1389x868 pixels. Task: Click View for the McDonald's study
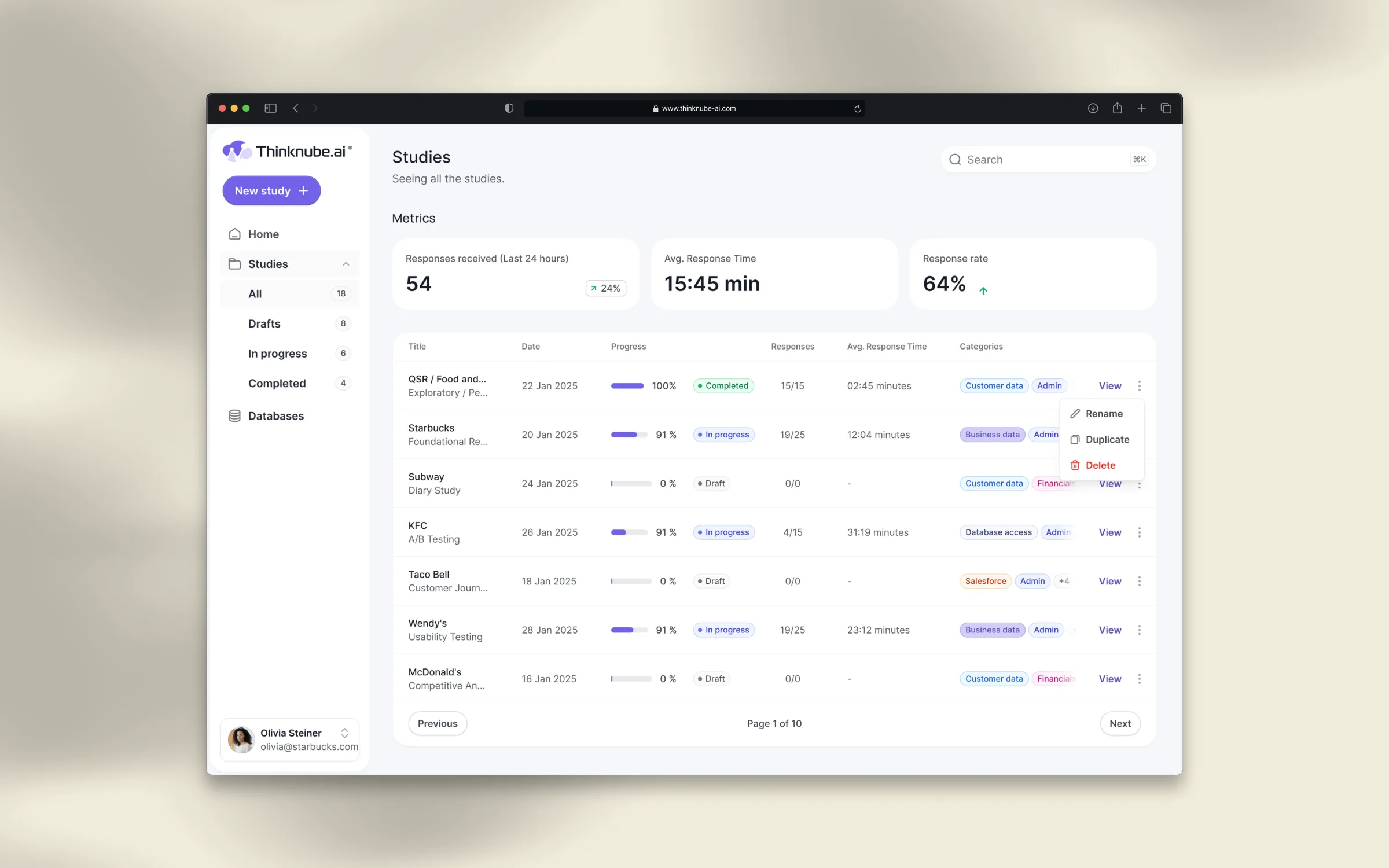point(1109,679)
